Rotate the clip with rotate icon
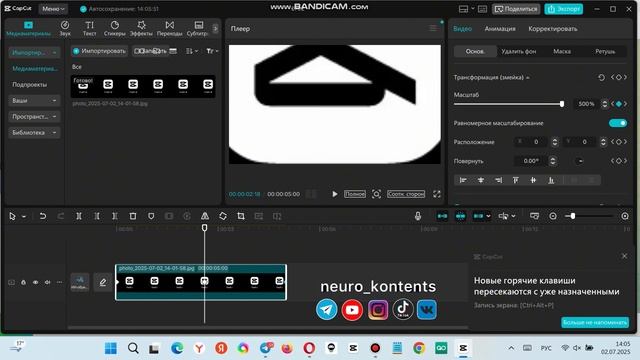Viewport: 640px width, 360px height. pyautogui.click(x=223, y=216)
